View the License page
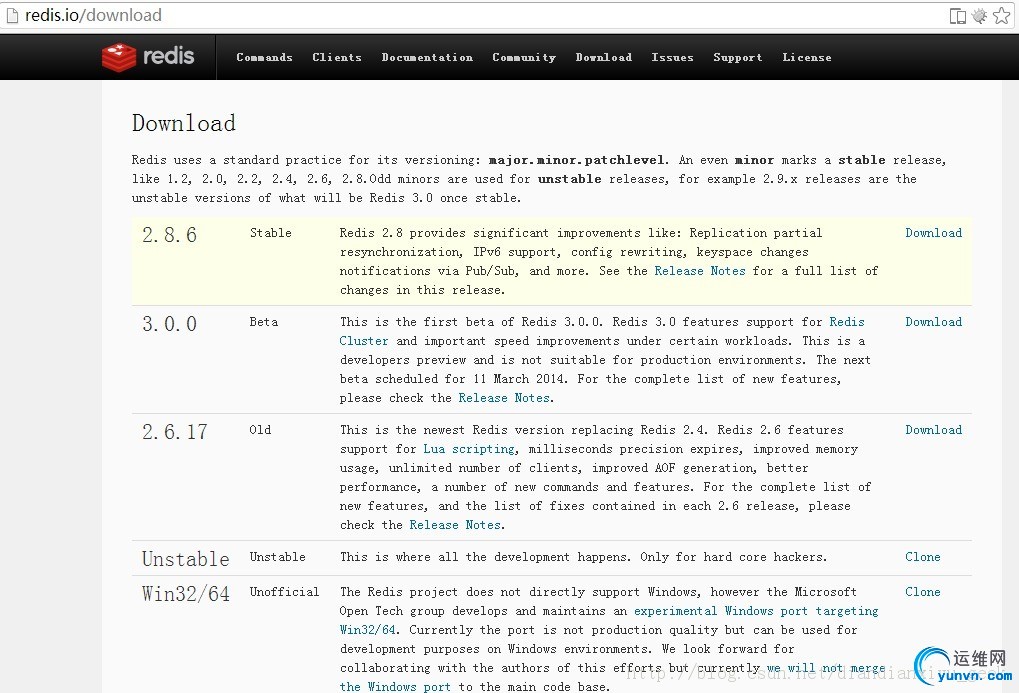 806,57
